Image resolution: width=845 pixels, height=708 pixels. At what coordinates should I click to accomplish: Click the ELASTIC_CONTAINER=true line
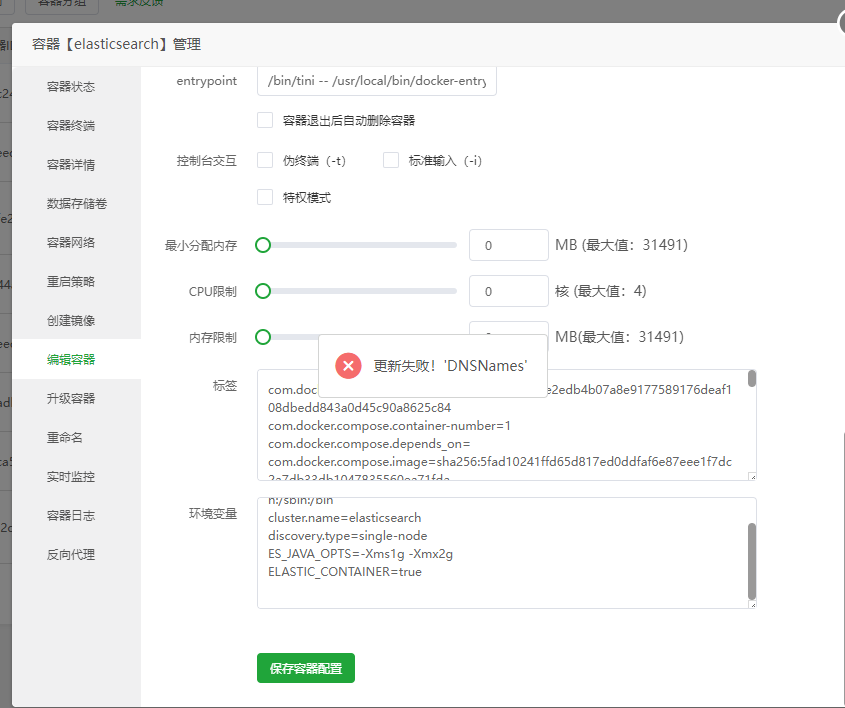(x=345, y=572)
